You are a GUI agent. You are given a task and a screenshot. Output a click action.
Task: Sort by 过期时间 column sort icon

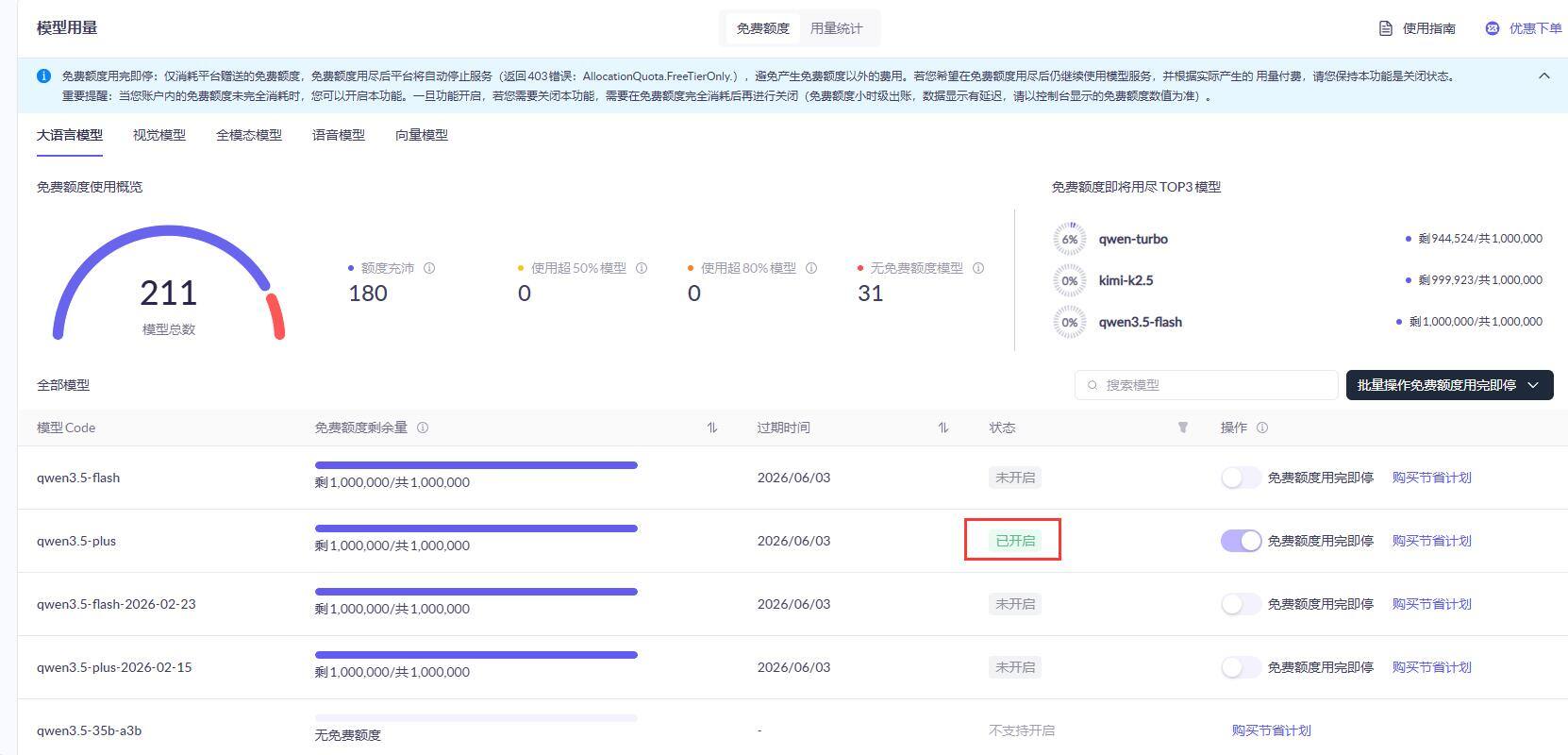[942, 428]
